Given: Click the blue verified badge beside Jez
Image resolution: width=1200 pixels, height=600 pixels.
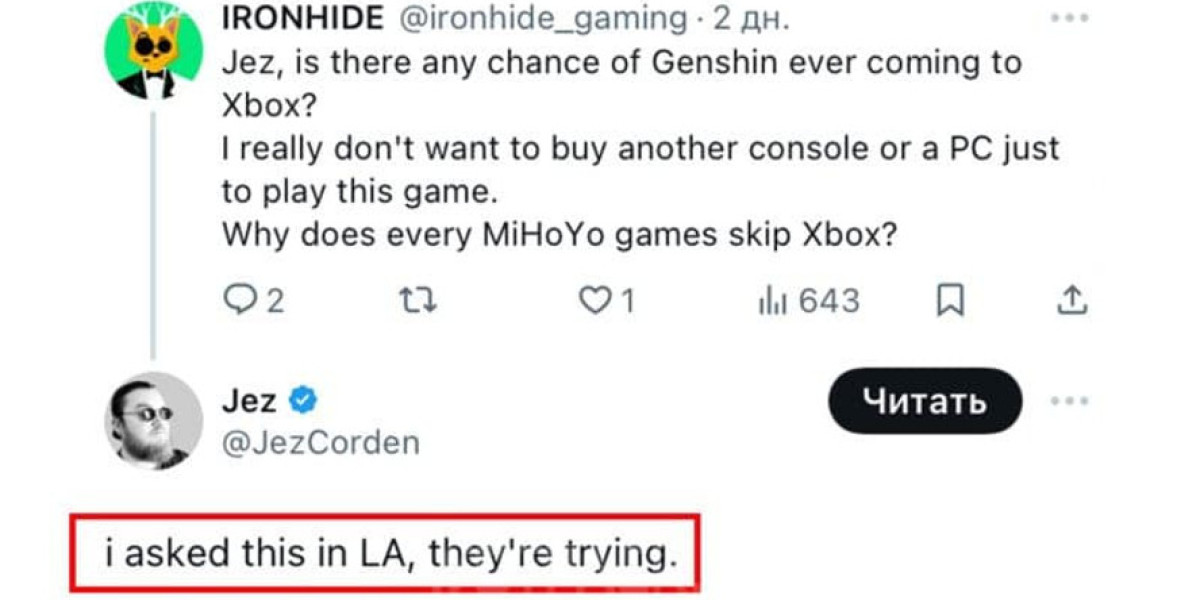Looking at the screenshot, I should [304, 402].
